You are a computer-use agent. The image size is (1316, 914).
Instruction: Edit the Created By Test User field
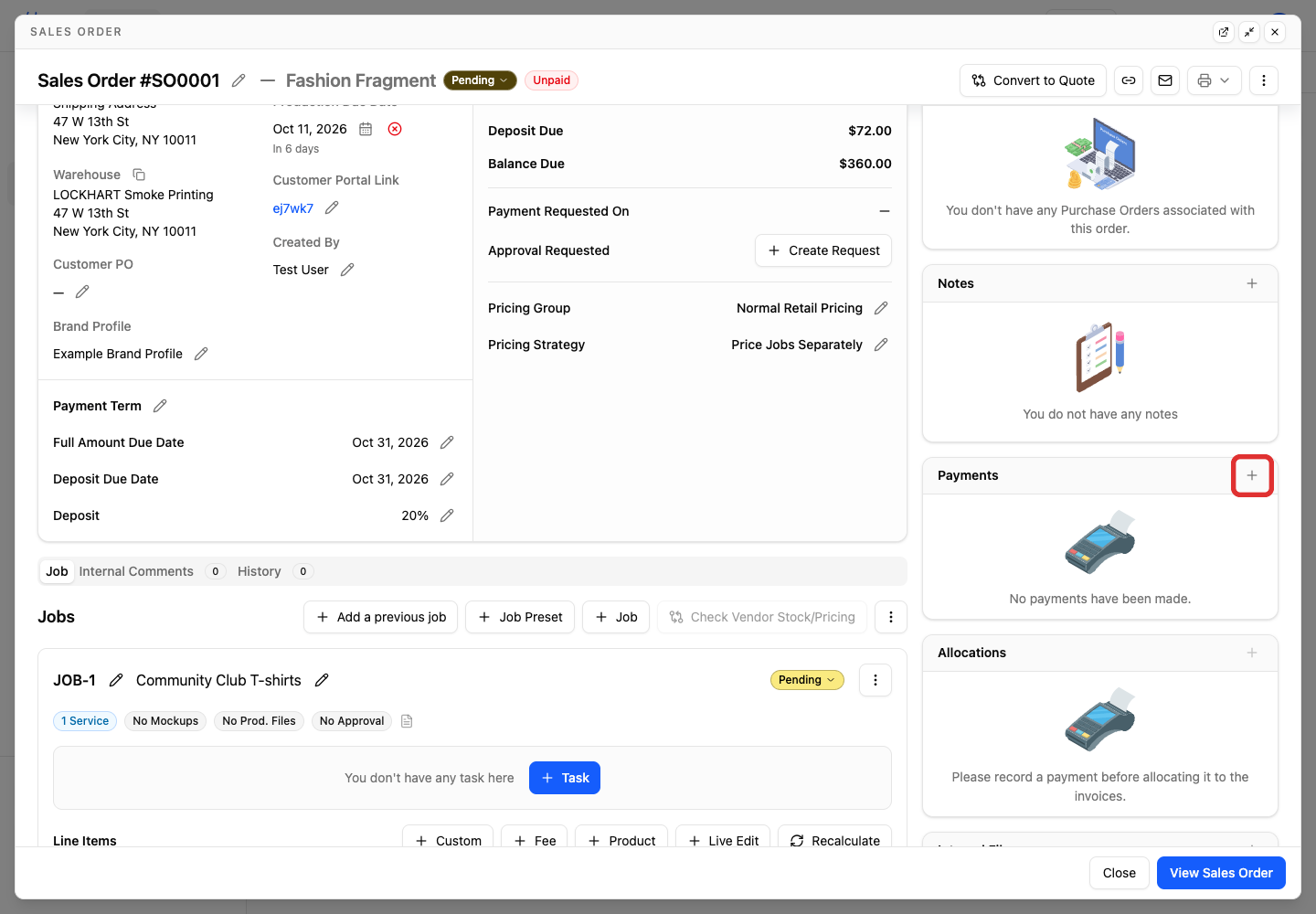[347, 270]
